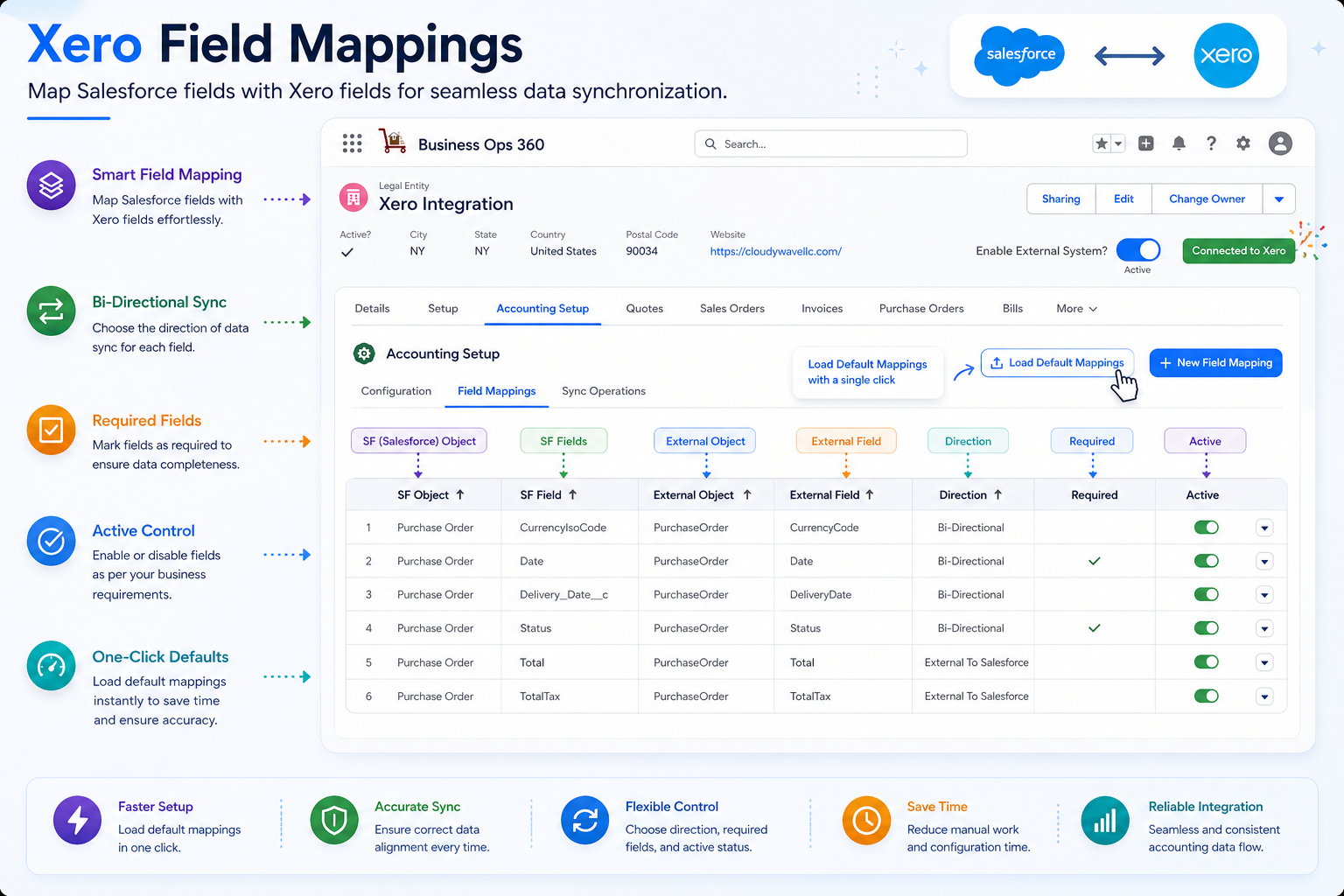Viewport: 1344px width, 896px height.
Task: Click the Business Ops 360 cart logo
Action: coord(393,142)
